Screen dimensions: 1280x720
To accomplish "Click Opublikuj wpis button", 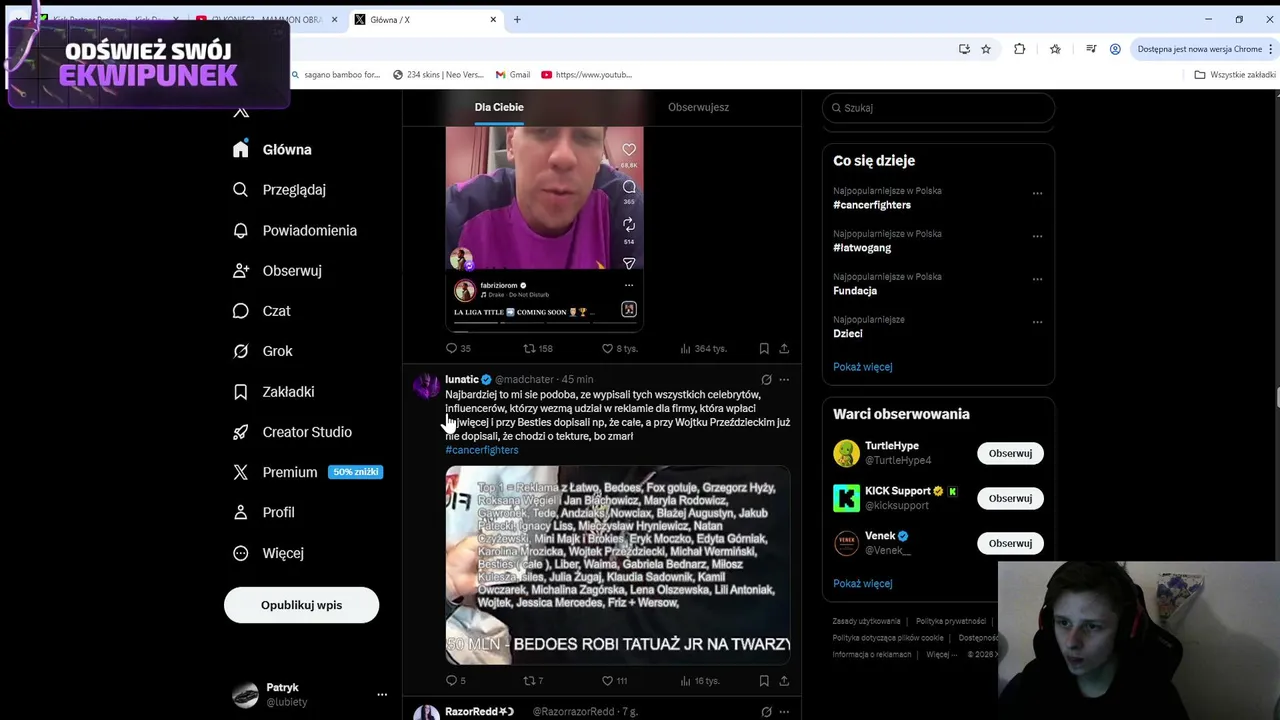I will click(301, 605).
